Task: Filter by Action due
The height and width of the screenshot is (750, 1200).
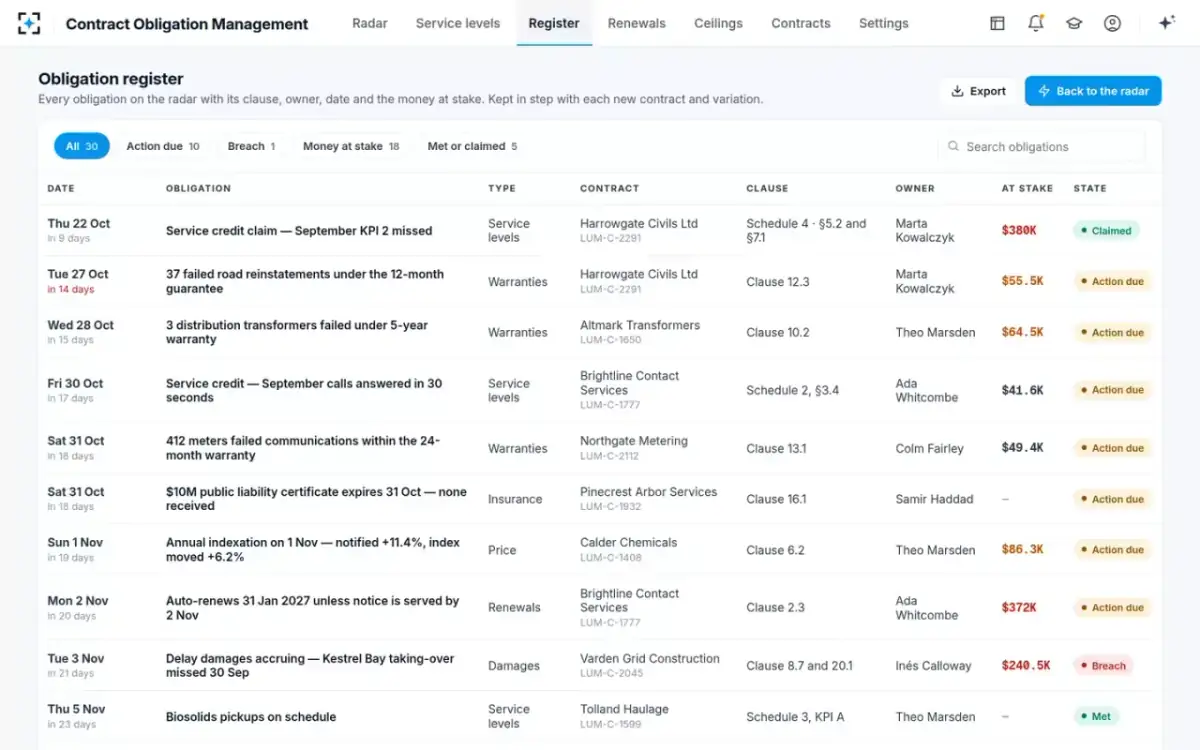Action: pyautogui.click(x=163, y=146)
